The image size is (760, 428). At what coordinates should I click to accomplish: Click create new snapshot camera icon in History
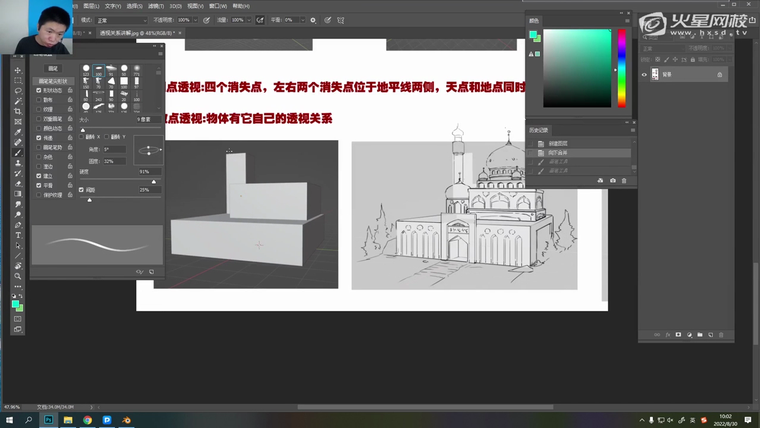pos(612,180)
